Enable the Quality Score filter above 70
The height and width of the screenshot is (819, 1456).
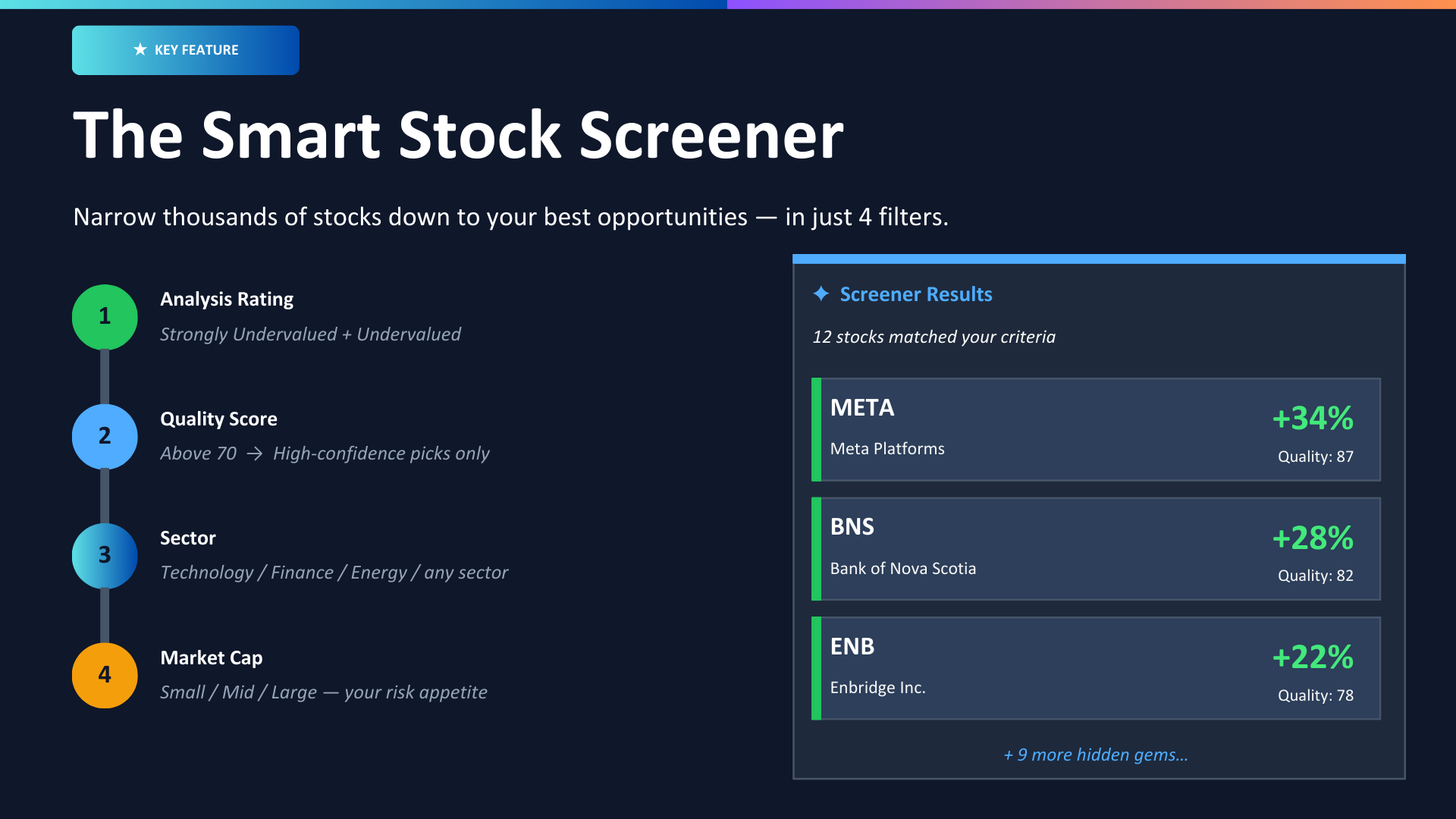coord(218,419)
